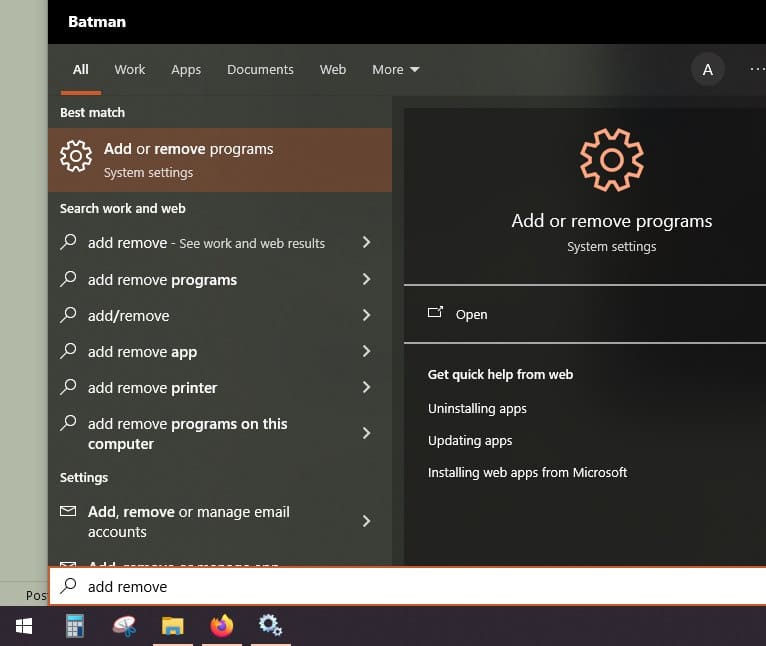Expand arrow for add remove web results
766x646 pixels.
pos(366,242)
